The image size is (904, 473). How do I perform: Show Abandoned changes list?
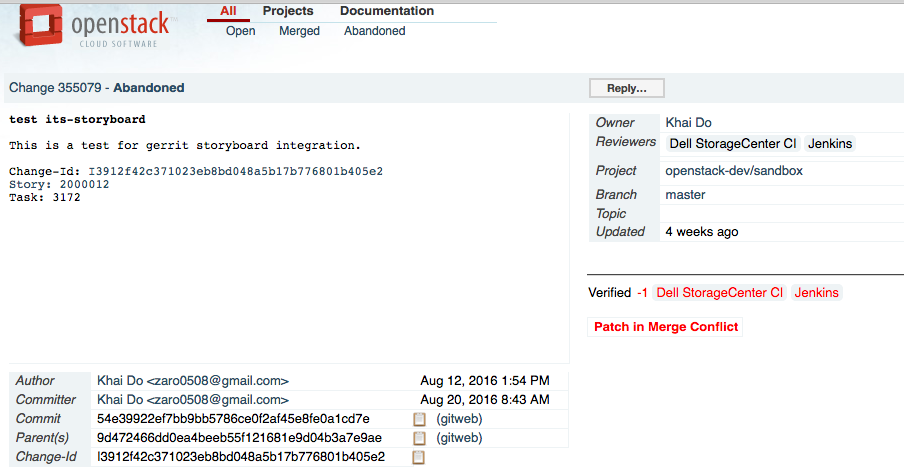[374, 31]
